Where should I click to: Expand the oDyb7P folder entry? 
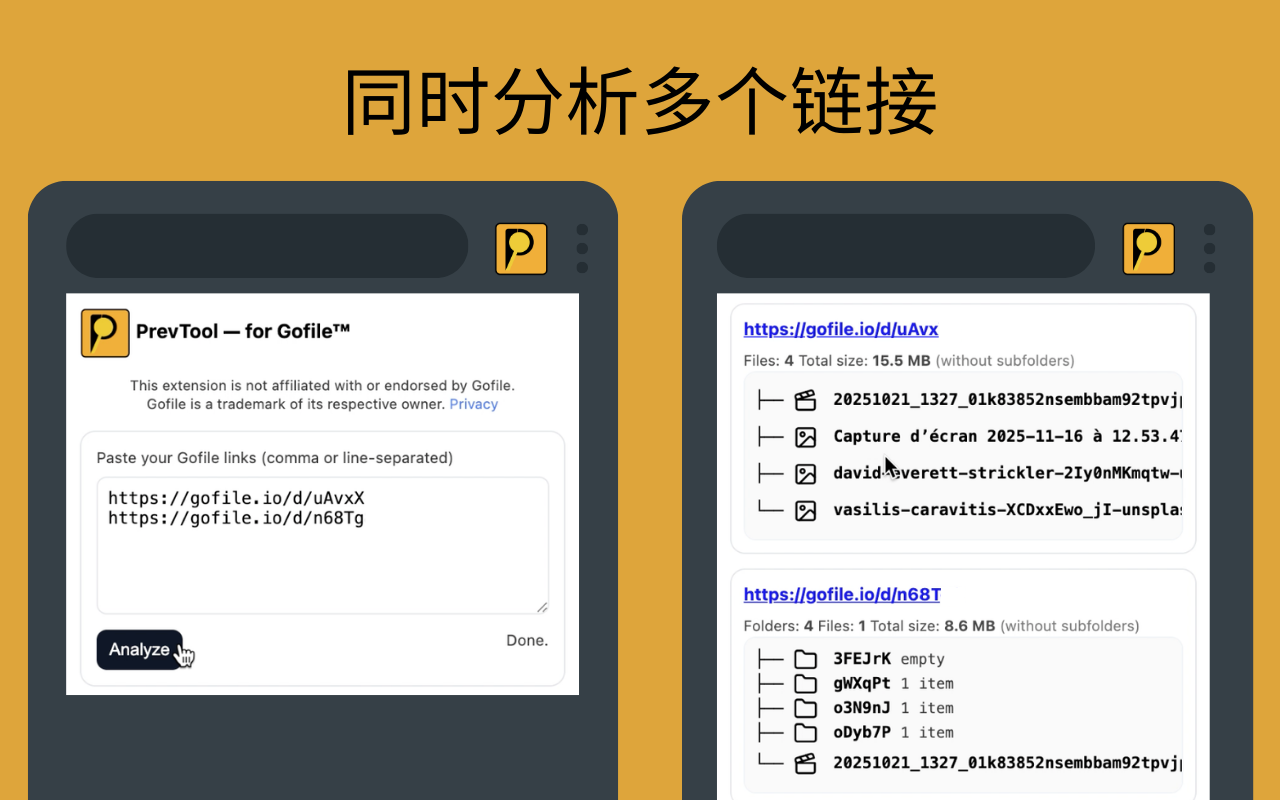(806, 732)
